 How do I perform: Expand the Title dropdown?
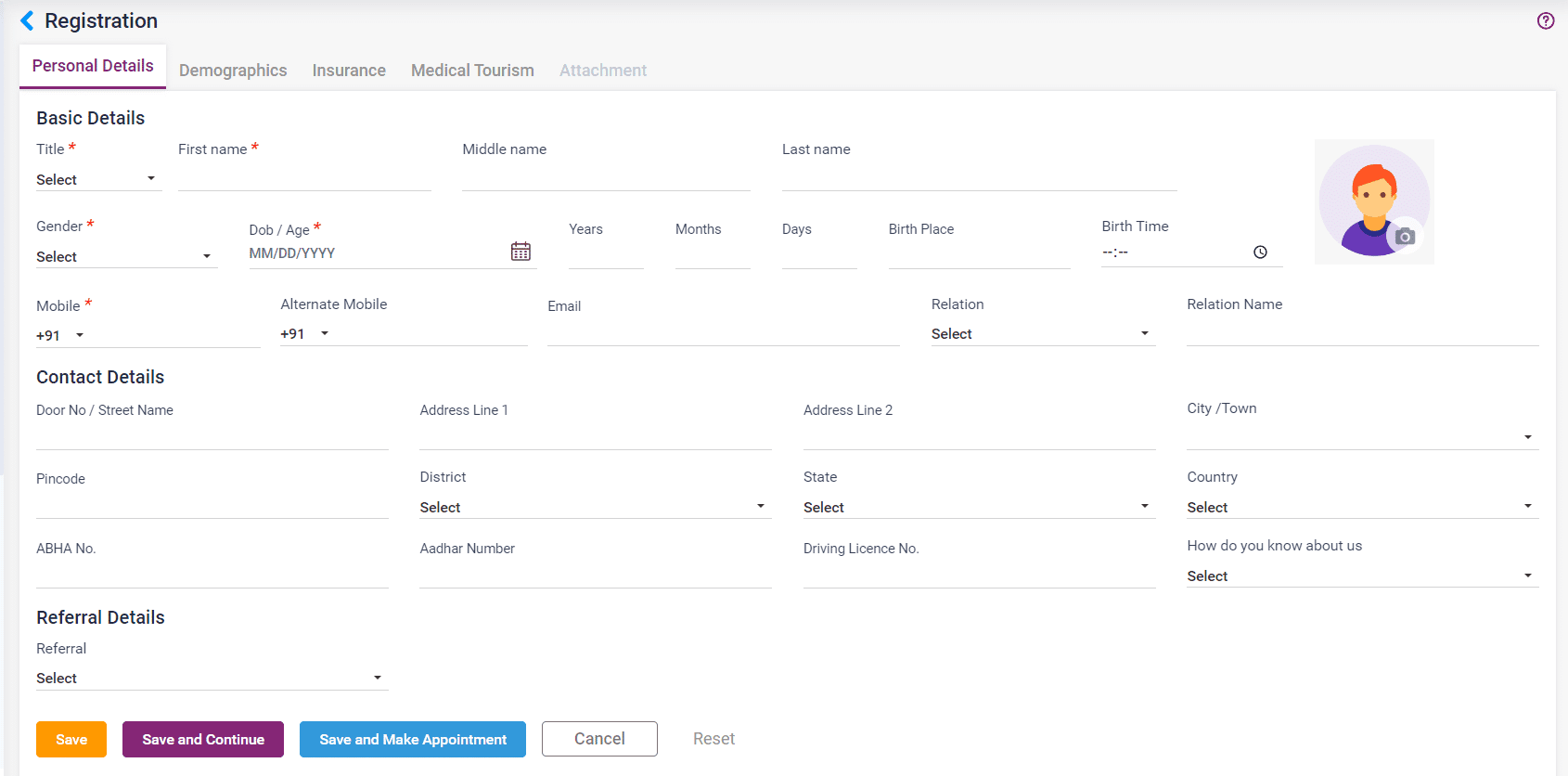[x=97, y=179]
